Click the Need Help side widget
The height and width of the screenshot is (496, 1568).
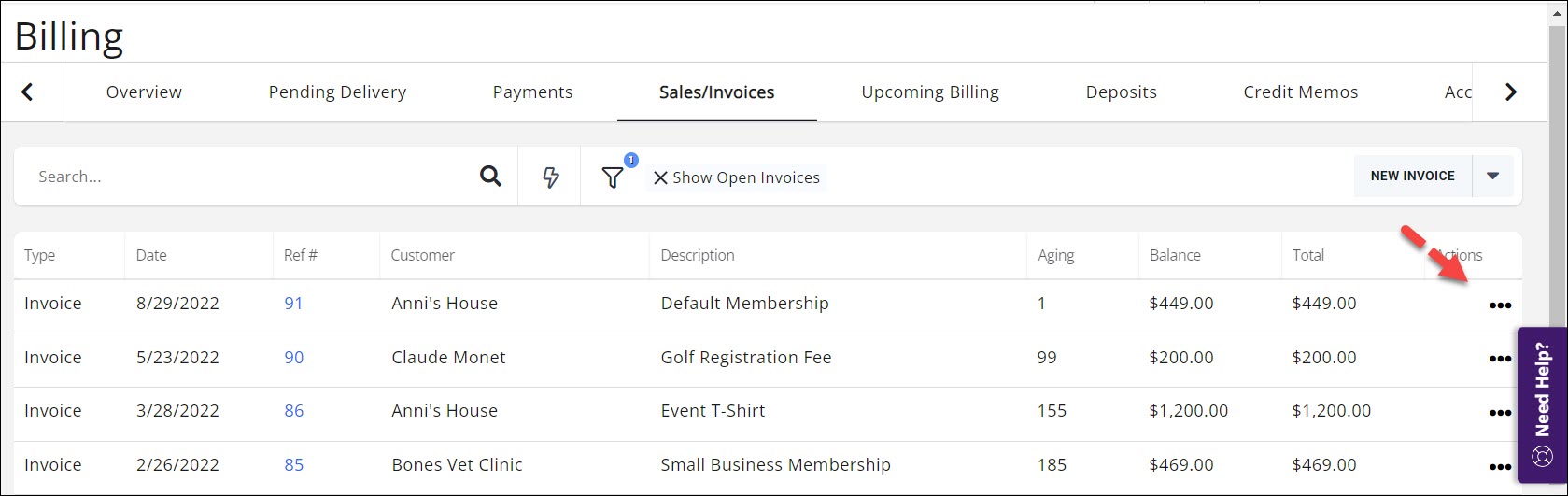click(x=1543, y=404)
